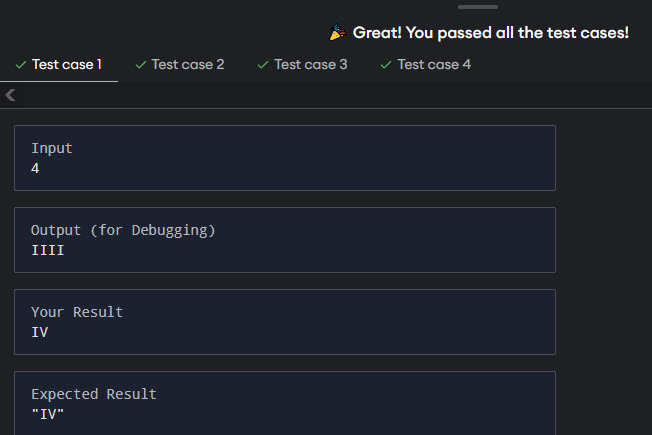Screen dimensions: 652x435
Task: Open the Test case 2 tab
Action: click(188, 65)
